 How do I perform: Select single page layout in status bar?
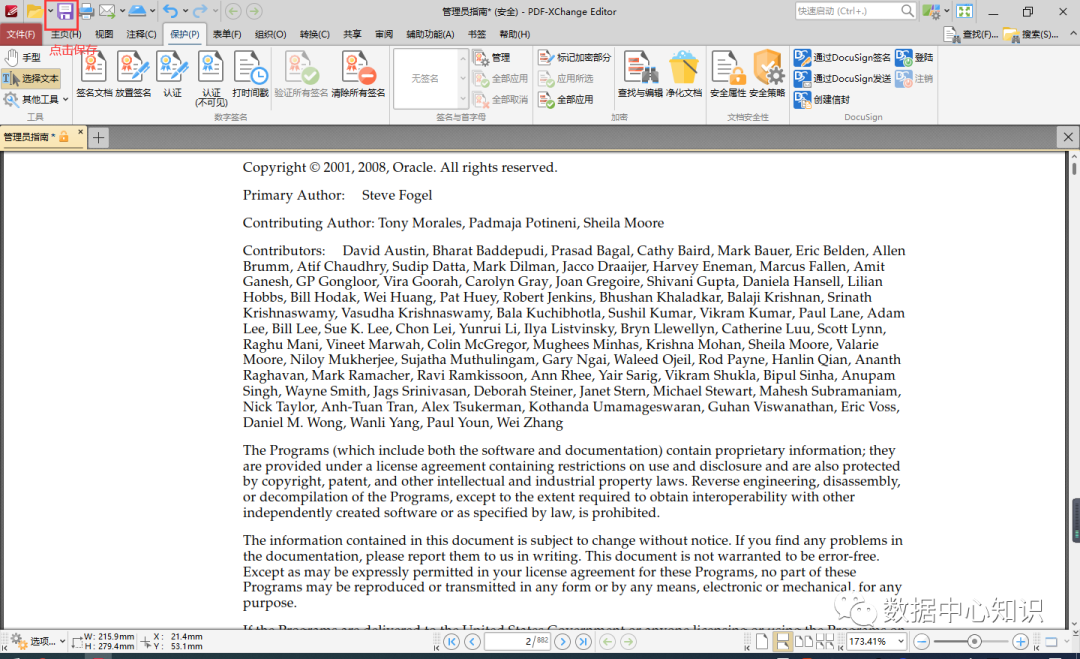tap(762, 642)
